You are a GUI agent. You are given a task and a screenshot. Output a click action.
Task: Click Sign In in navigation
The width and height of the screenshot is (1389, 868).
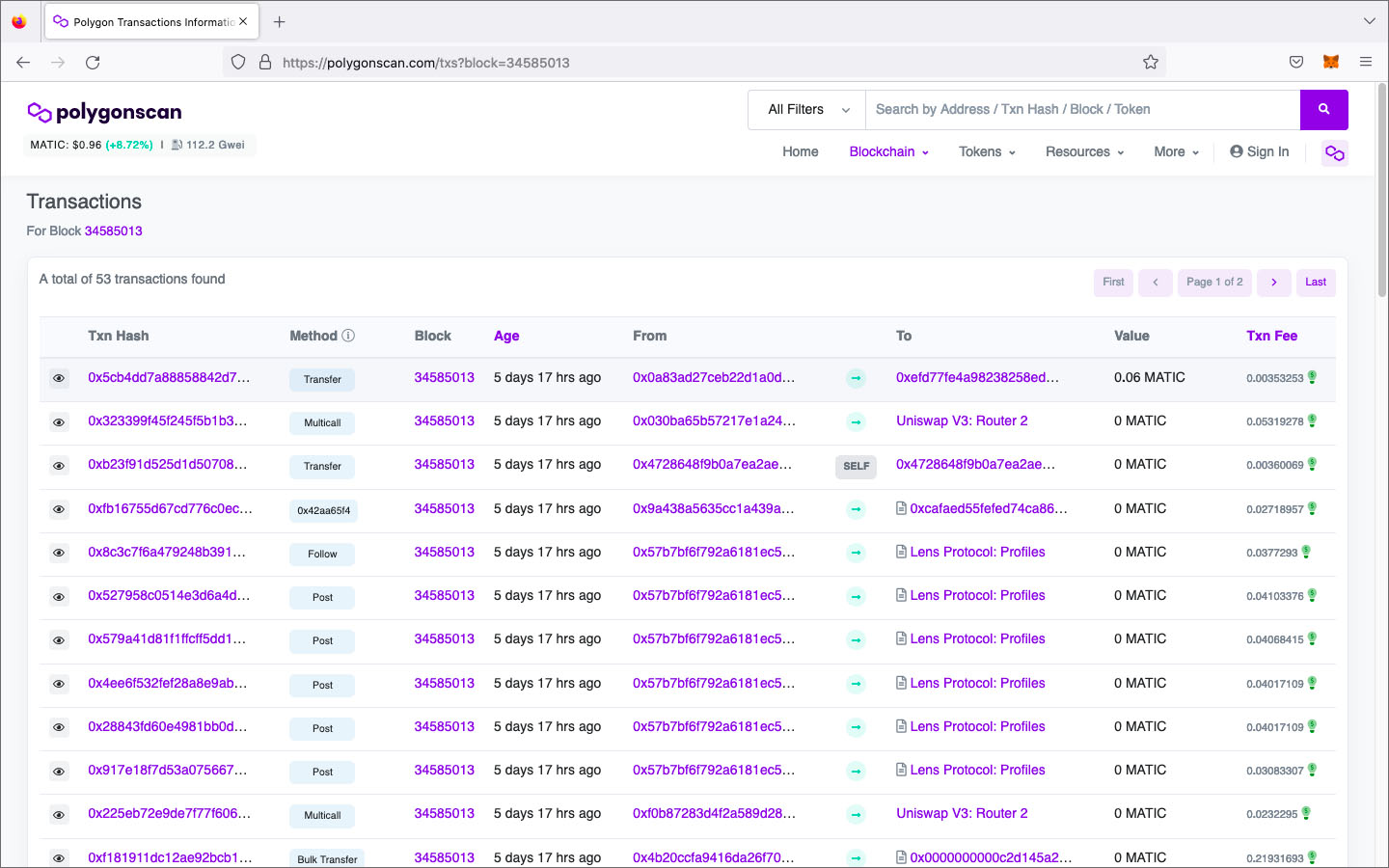(1259, 151)
